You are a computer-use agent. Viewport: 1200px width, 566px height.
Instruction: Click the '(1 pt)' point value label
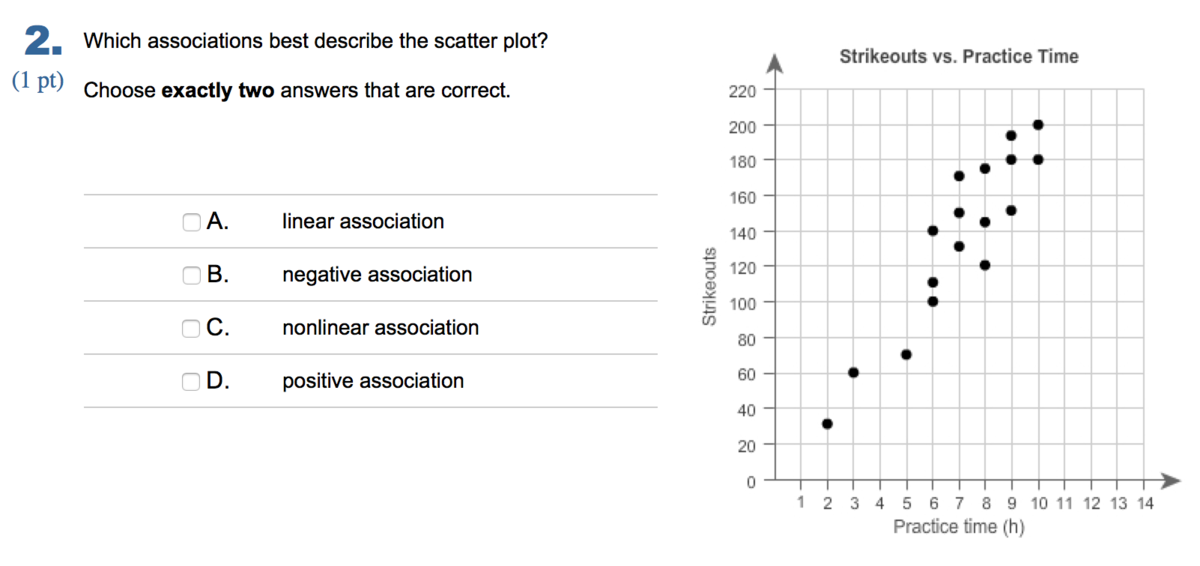38,82
